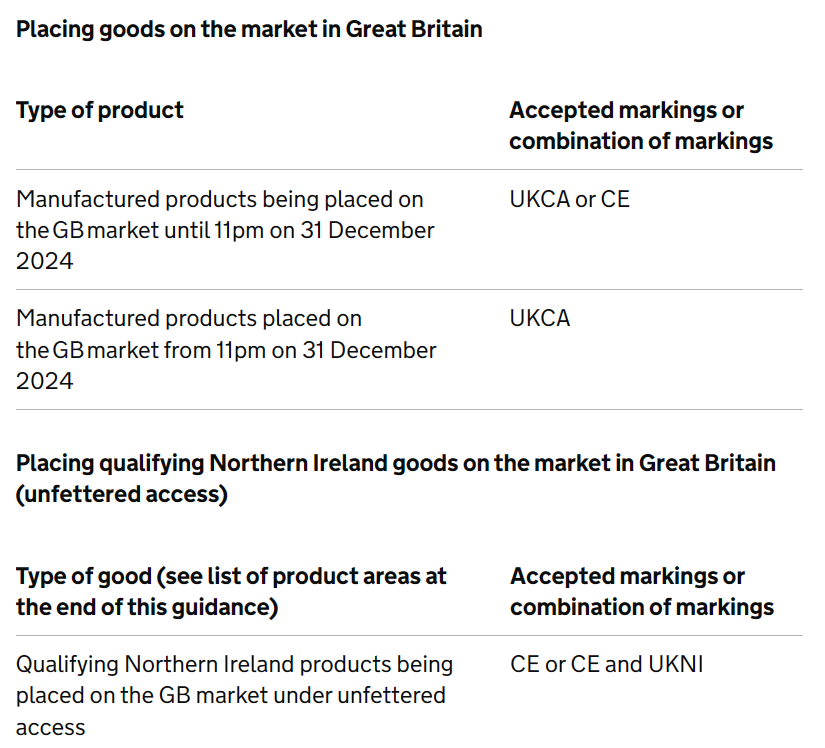Select the 'CE or CE and UKNI' cell
The height and width of the screenshot is (748, 825).
tap(607, 664)
